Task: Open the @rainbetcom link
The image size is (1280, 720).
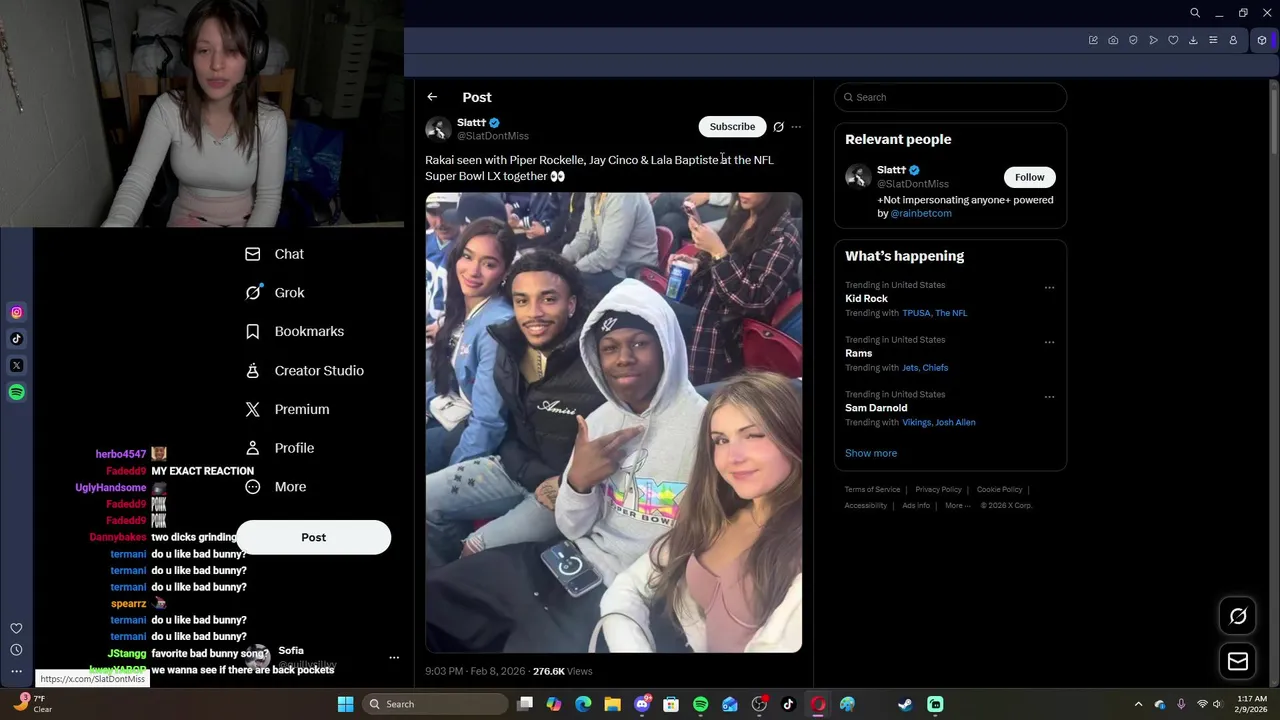Action: point(920,213)
